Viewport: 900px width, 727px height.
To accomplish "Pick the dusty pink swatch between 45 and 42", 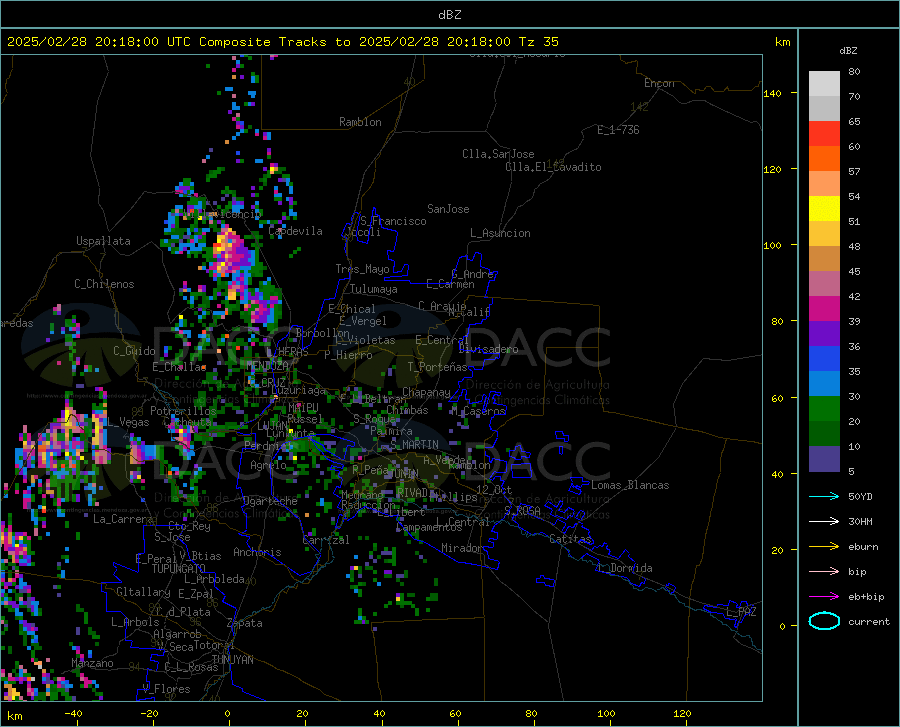I will click(x=824, y=283).
